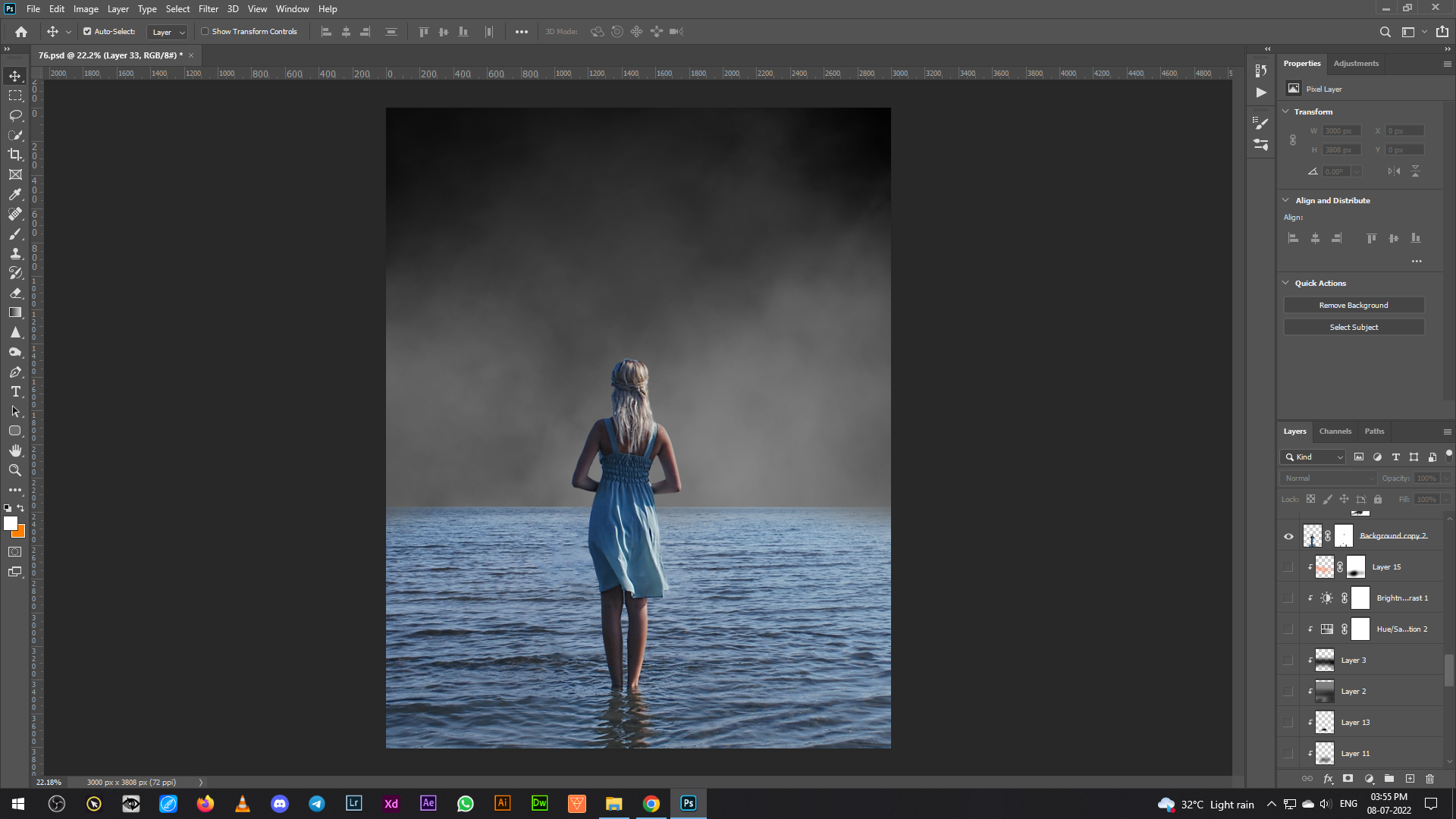Select the Rectangle shape tool
1456x819 pixels.
[x=15, y=431]
